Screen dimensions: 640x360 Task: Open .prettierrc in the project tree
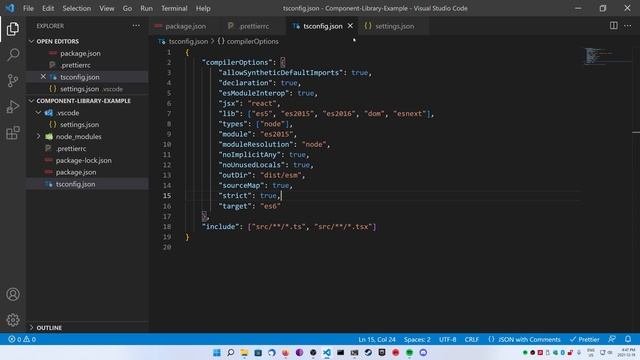pyautogui.click(x=71, y=149)
